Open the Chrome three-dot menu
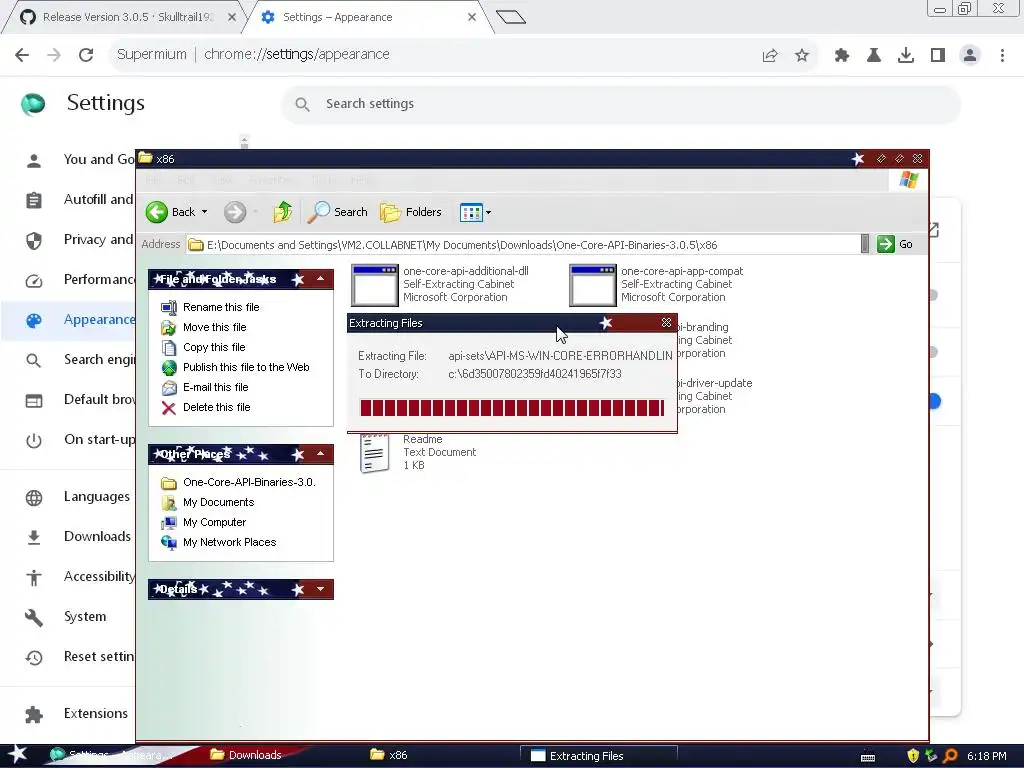1024x768 pixels. click(x=1002, y=56)
